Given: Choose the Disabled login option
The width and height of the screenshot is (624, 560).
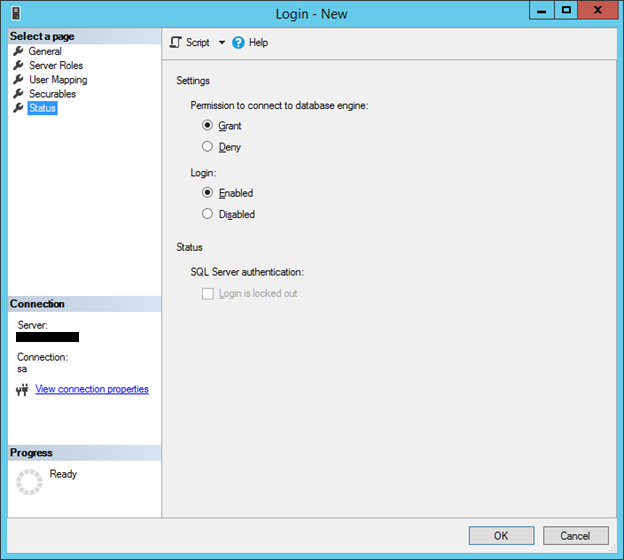Looking at the screenshot, I should pyautogui.click(x=207, y=214).
